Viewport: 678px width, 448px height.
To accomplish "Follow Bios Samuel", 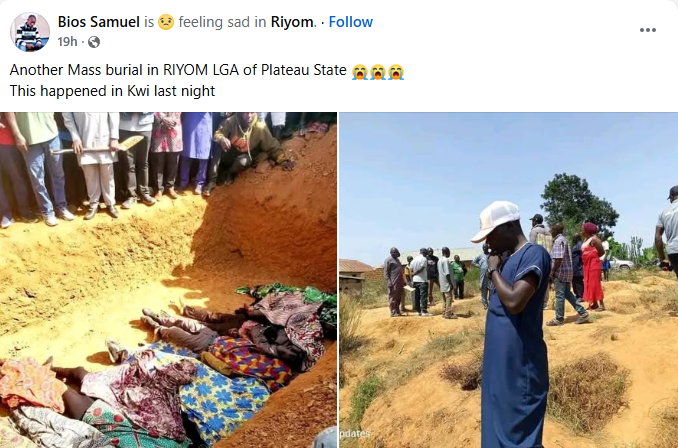I will 350,21.
